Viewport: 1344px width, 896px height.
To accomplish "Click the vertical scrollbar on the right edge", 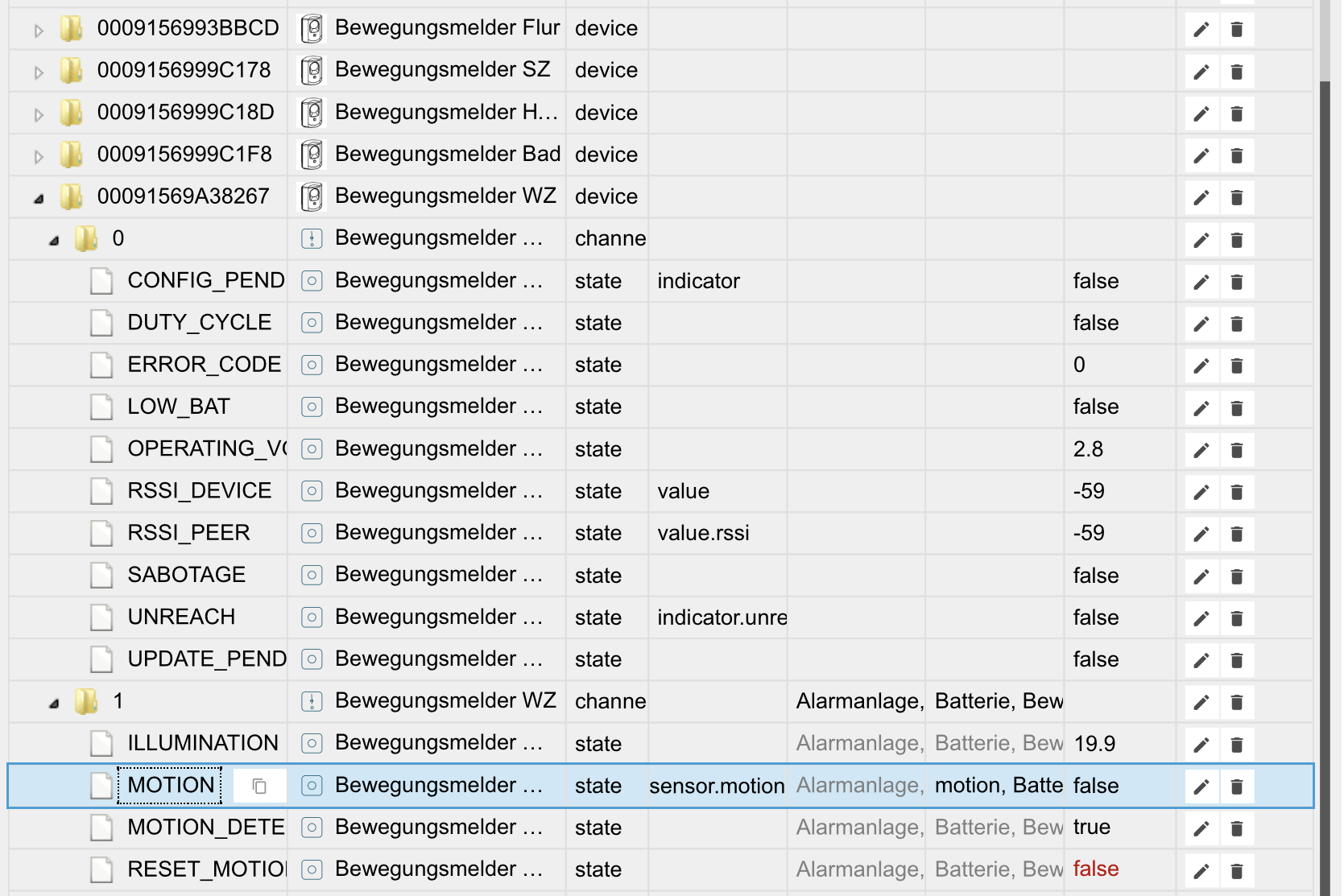I will coord(1325,483).
